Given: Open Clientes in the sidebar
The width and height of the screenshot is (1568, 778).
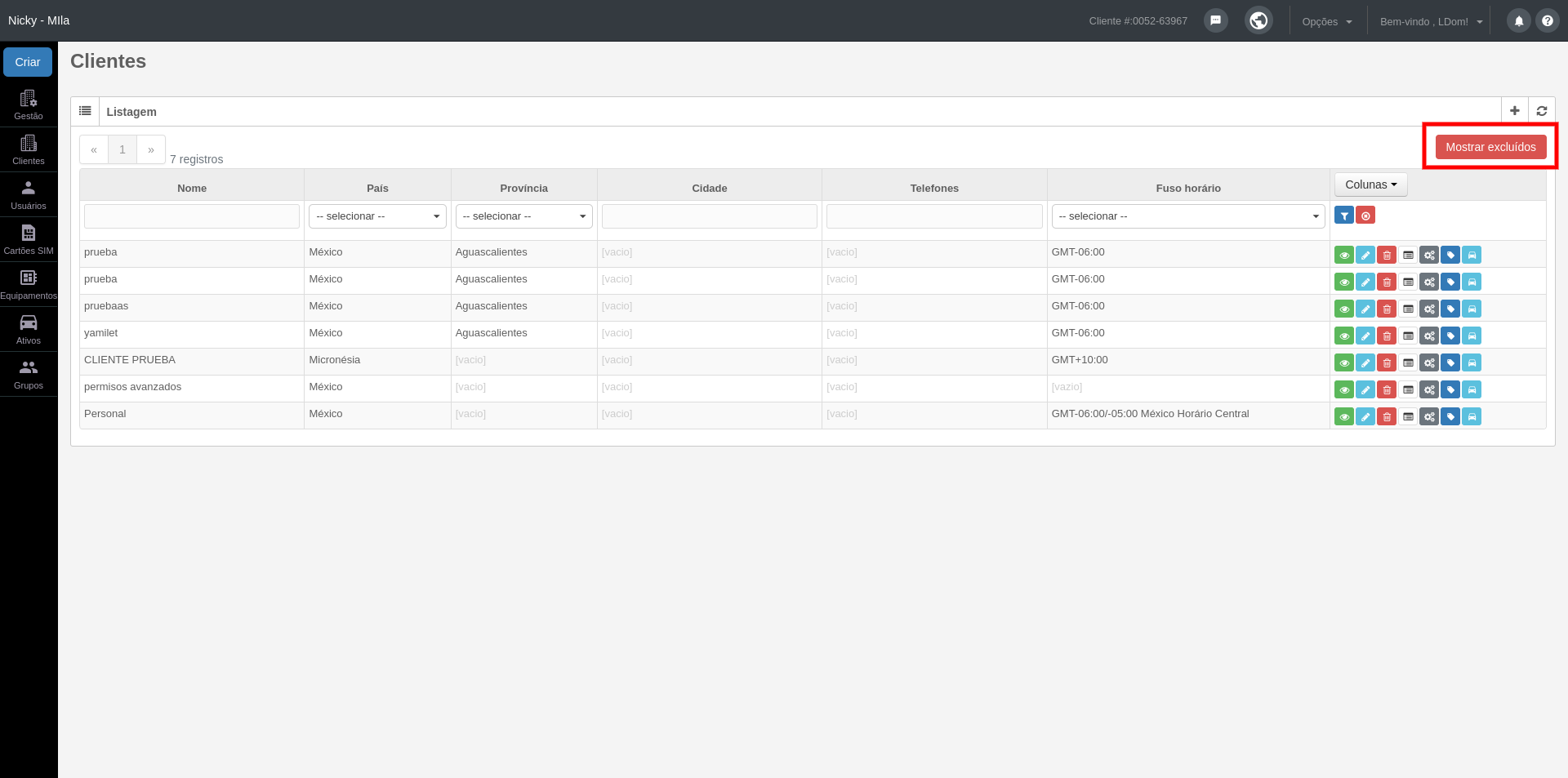Looking at the screenshot, I should click(x=29, y=150).
